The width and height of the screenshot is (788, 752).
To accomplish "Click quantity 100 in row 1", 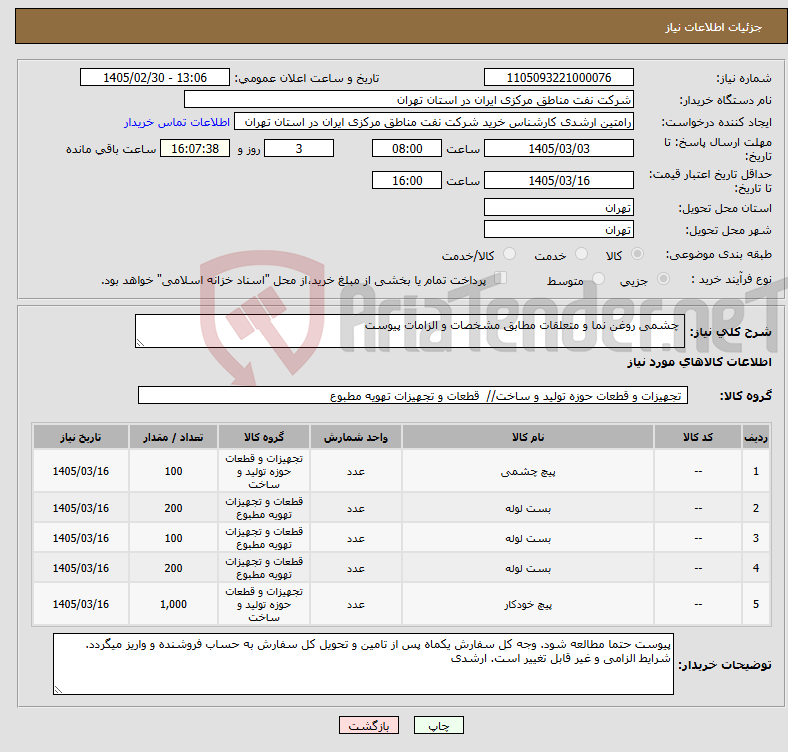I will coord(173,472).
